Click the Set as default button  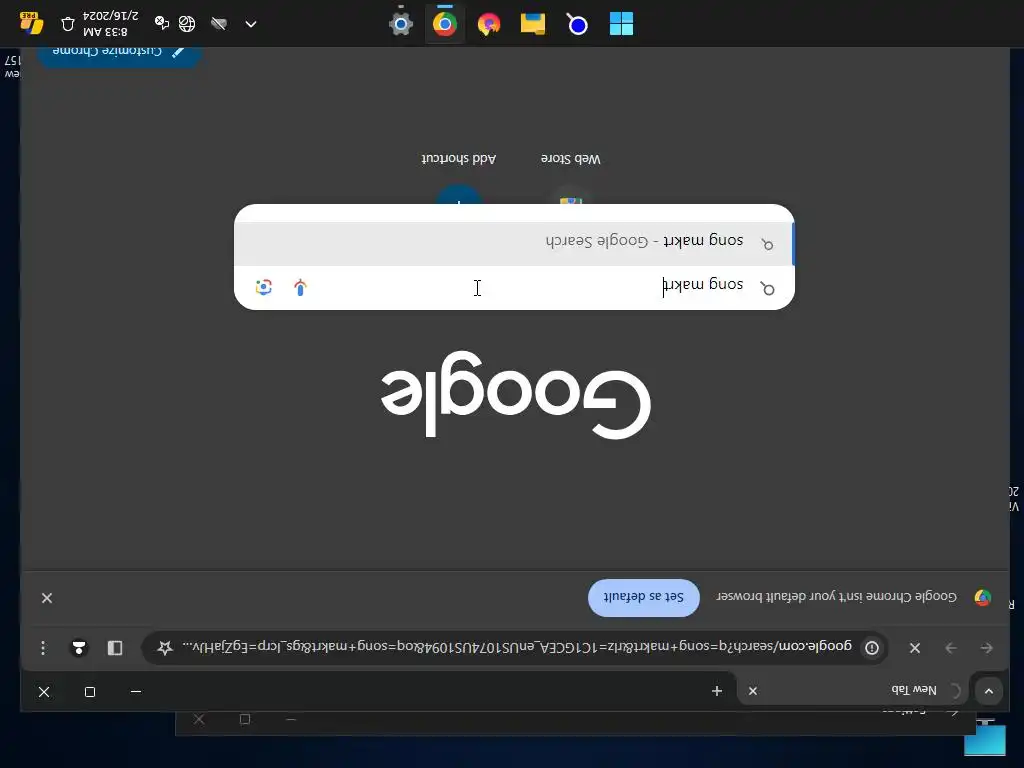click(643, 597)
